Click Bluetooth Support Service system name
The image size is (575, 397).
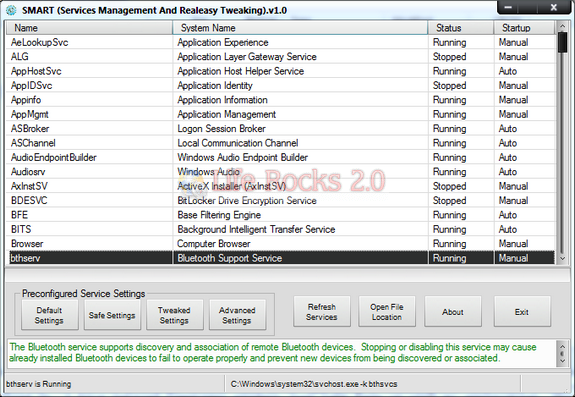click(230, 258)
